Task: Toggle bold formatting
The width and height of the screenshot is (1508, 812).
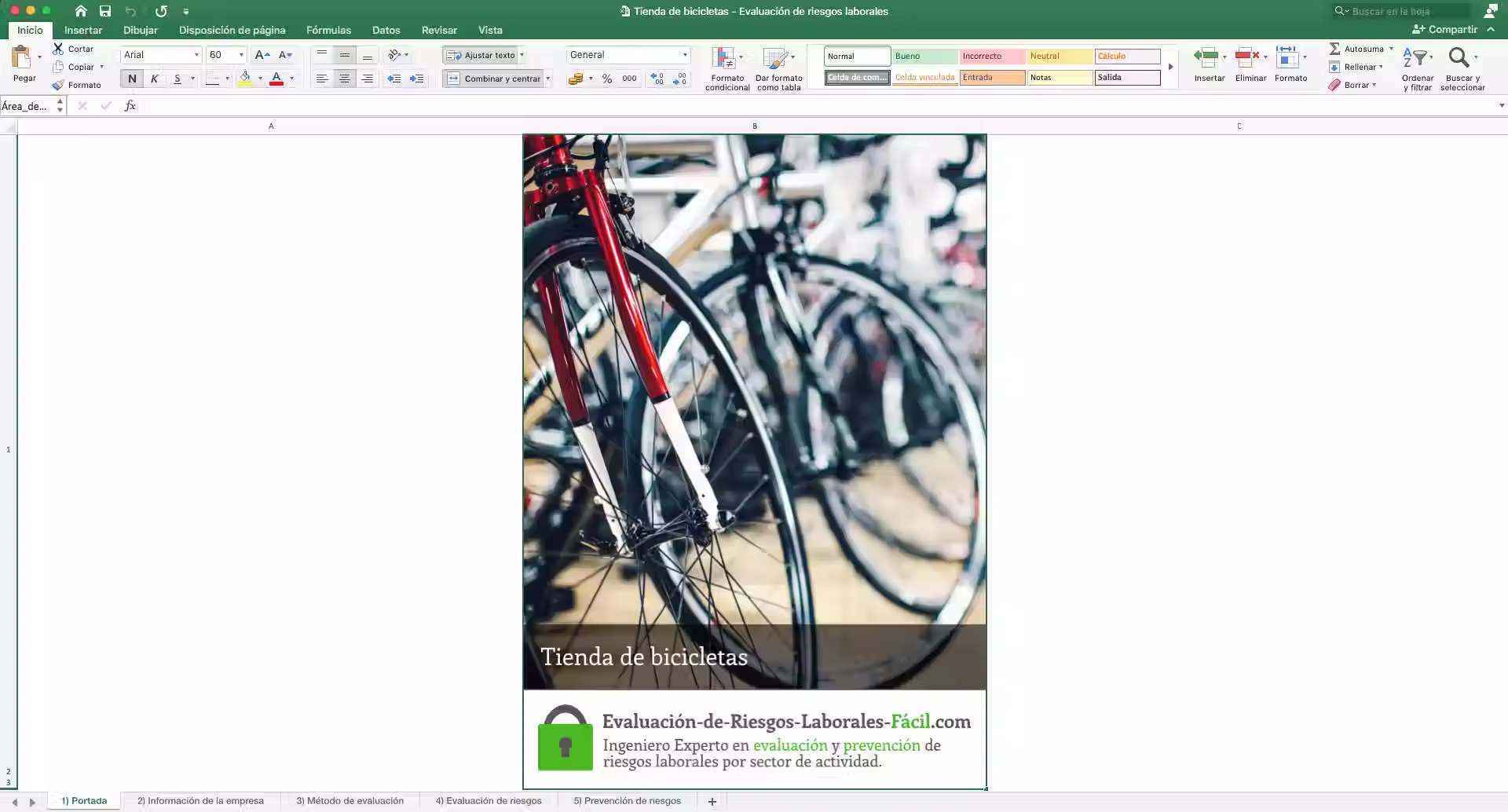Action: click(x=131, y=79)
